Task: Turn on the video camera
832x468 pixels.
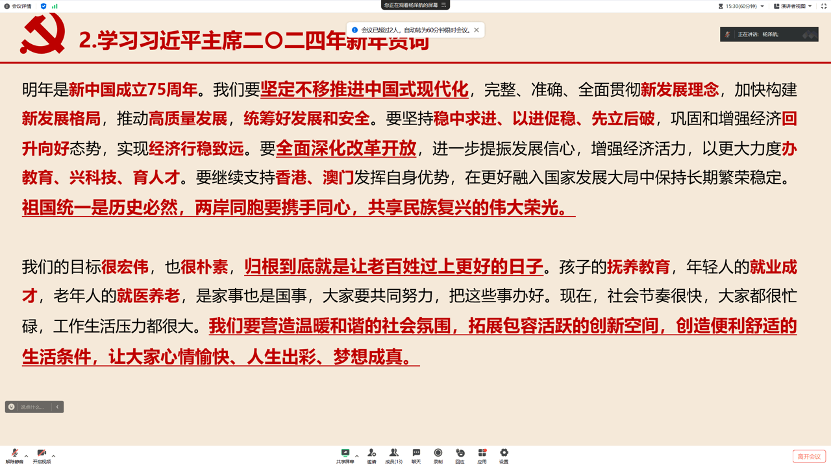Action: click(x=41, y=453)
